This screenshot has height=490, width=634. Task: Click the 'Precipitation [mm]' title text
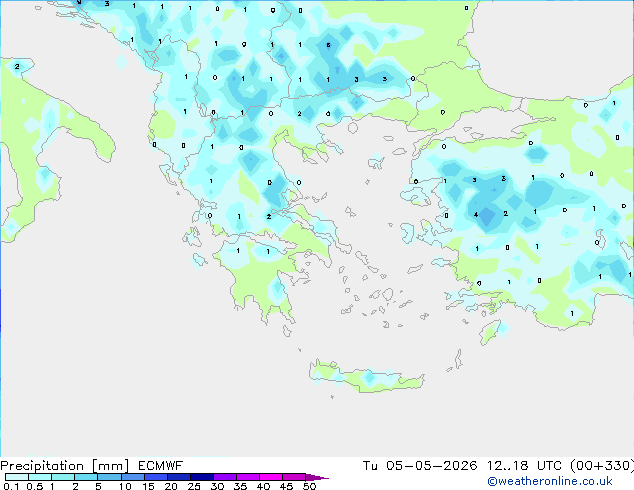click(x=65, y=466)
